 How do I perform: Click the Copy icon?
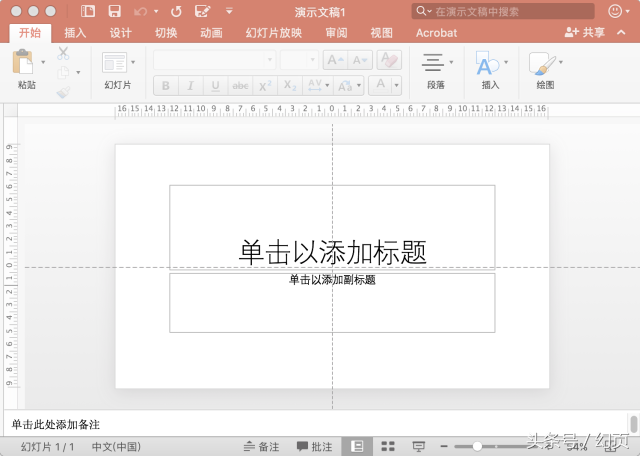[x=63, y=73]
